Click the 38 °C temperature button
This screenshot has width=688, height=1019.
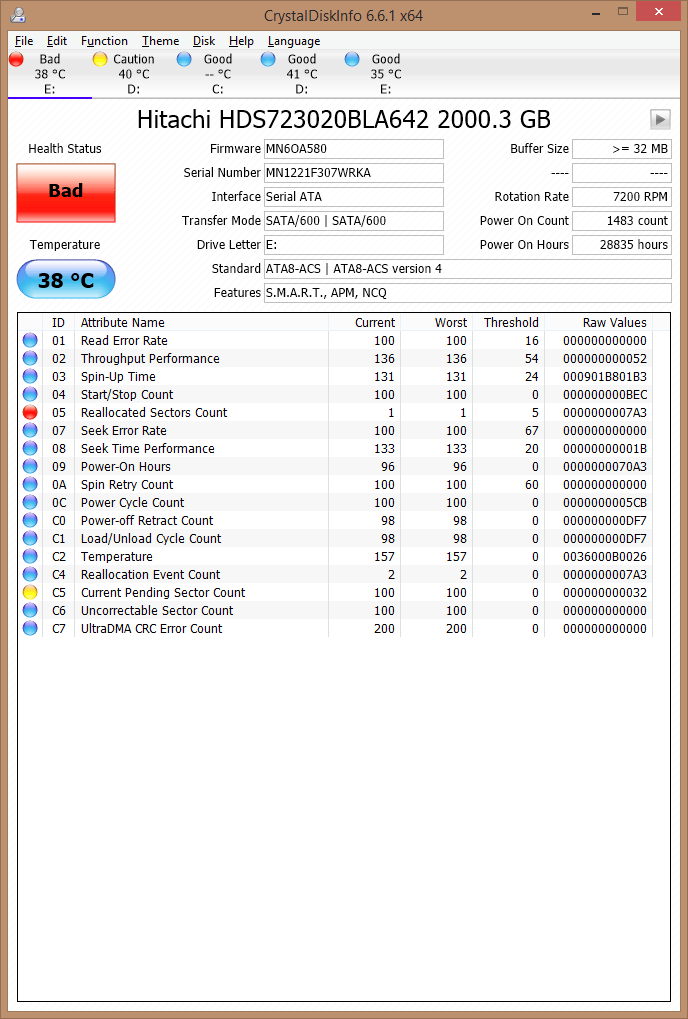pos(66,279)
